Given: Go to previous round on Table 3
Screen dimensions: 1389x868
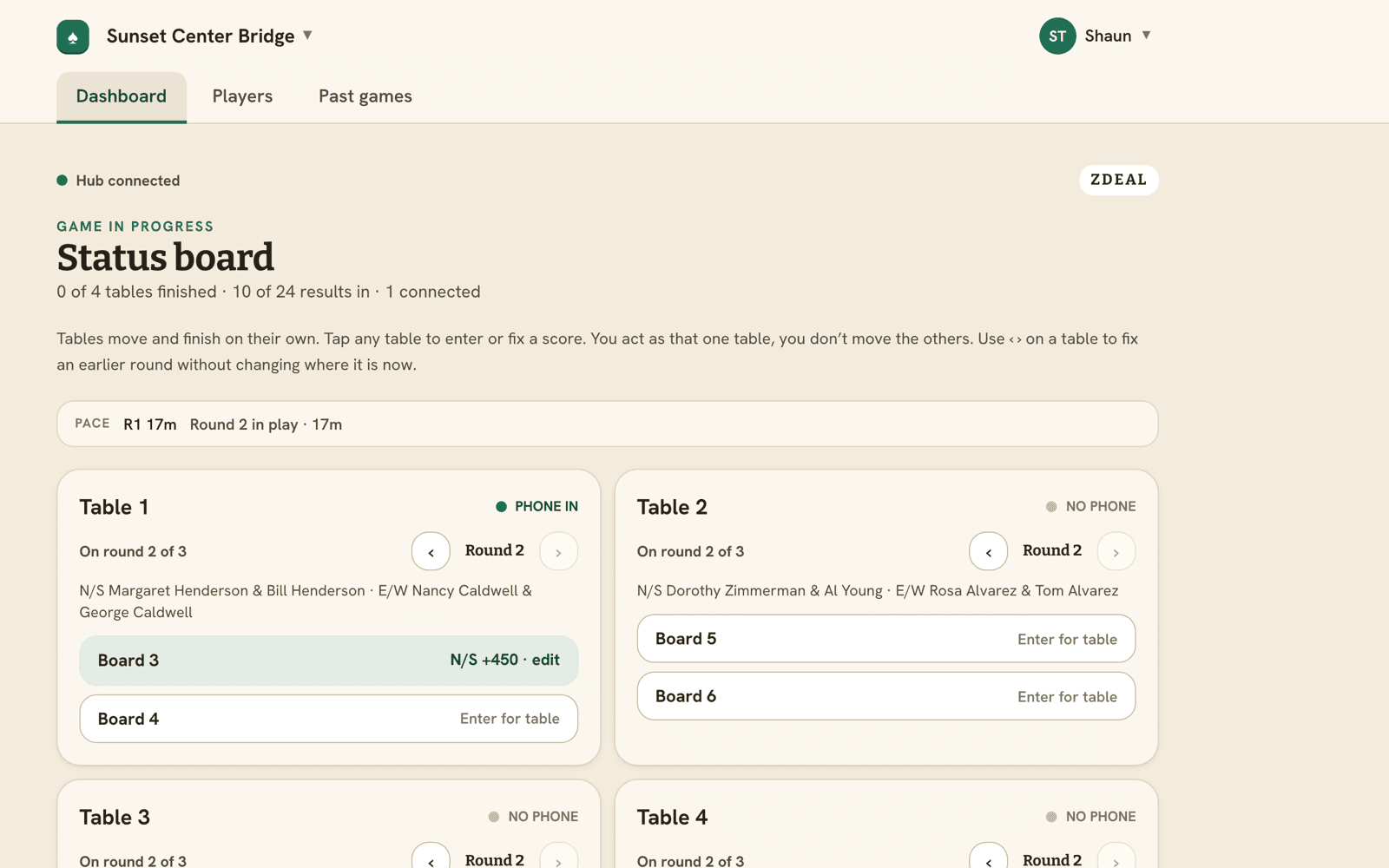Looking at the screenshot, I should 431,856.
